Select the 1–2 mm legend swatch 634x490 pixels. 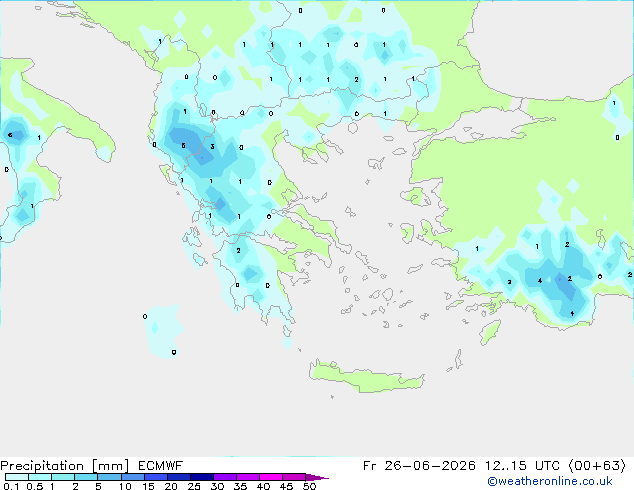click(x=63, y=477)
